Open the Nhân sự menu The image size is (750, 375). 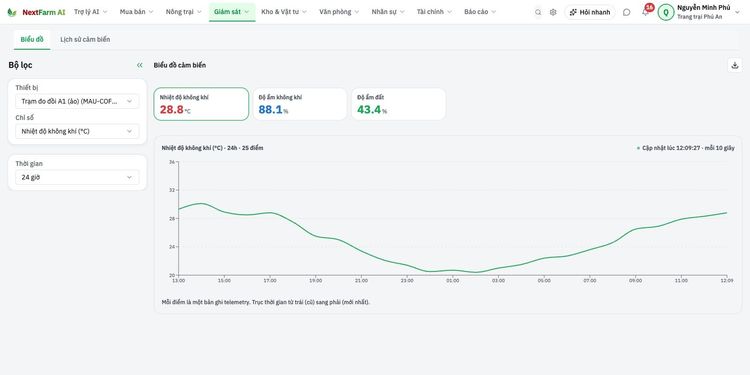(x=388, y=12)
